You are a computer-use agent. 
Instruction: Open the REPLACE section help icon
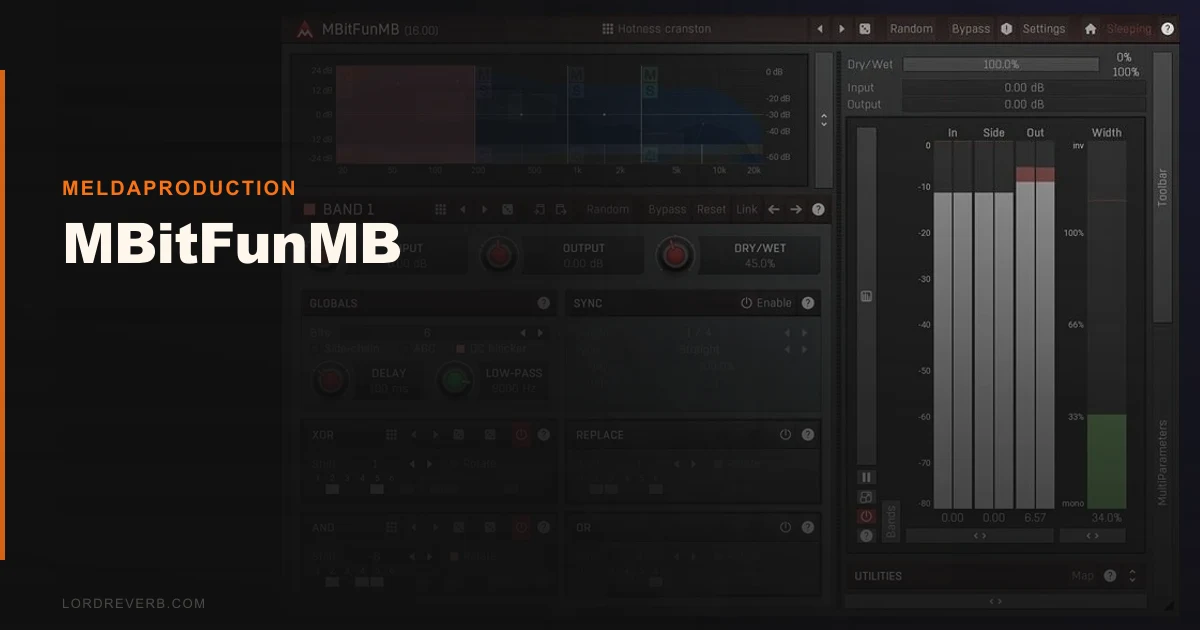pos(808,435)
